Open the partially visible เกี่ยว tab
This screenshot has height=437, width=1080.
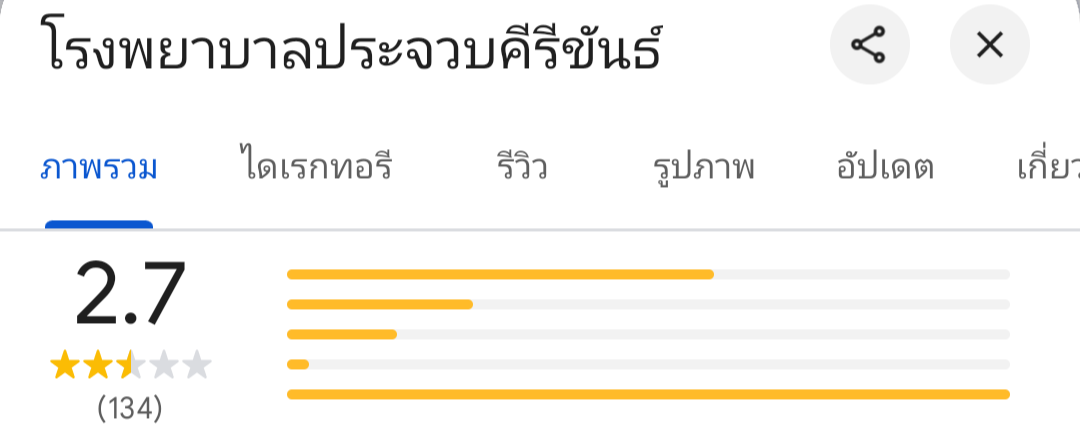click(x=1047, y=168)
